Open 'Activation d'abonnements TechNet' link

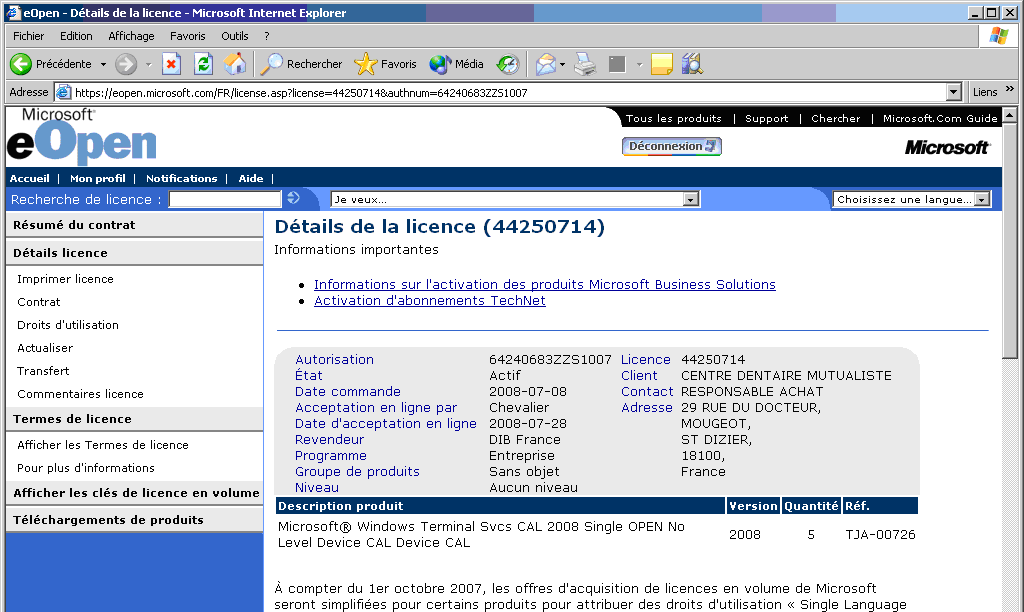pyautogui.click(x=430, y=300)
